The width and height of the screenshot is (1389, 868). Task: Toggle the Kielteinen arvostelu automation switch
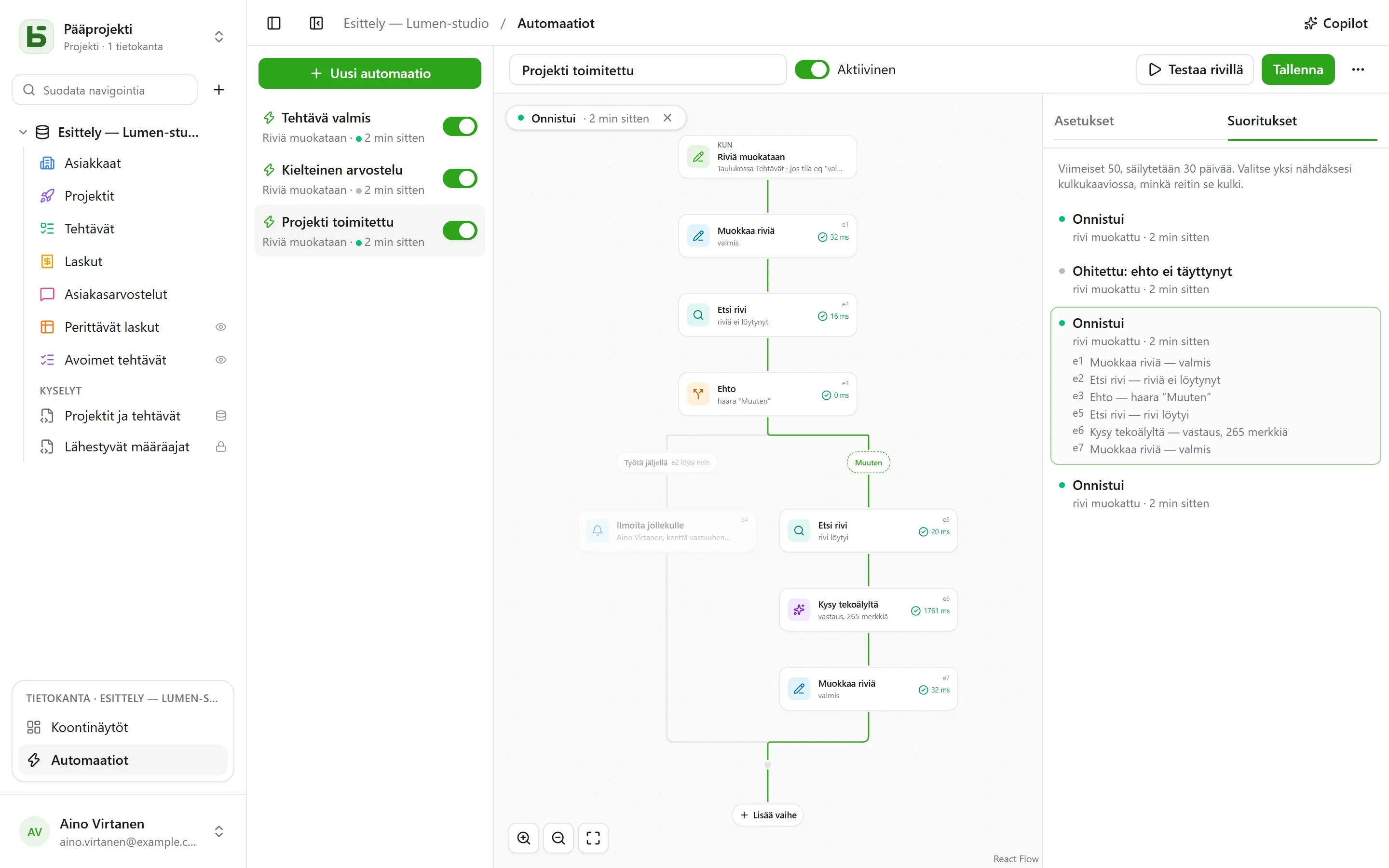click(460, 178)
